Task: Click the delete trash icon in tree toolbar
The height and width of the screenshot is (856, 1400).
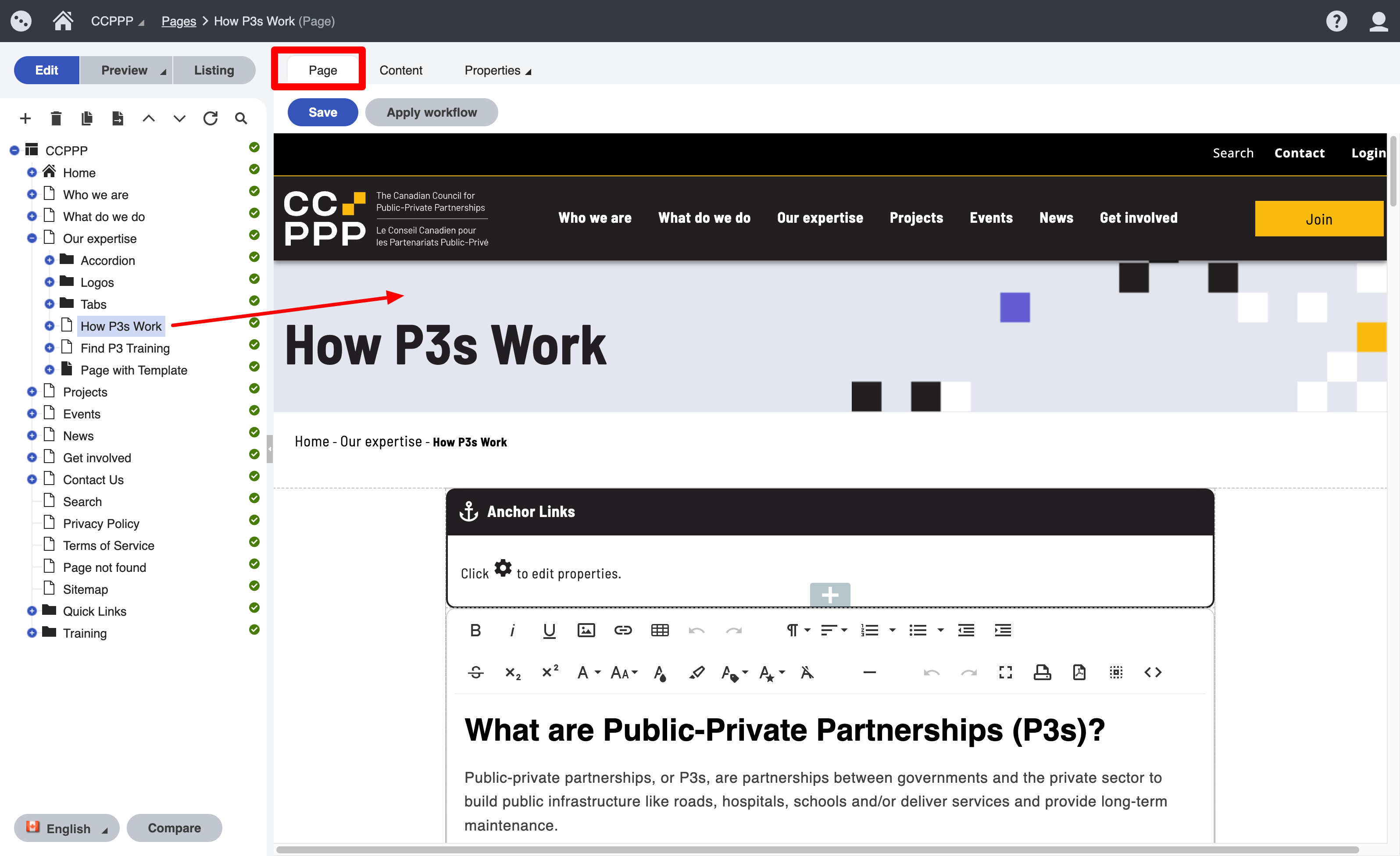Action: 56,118
